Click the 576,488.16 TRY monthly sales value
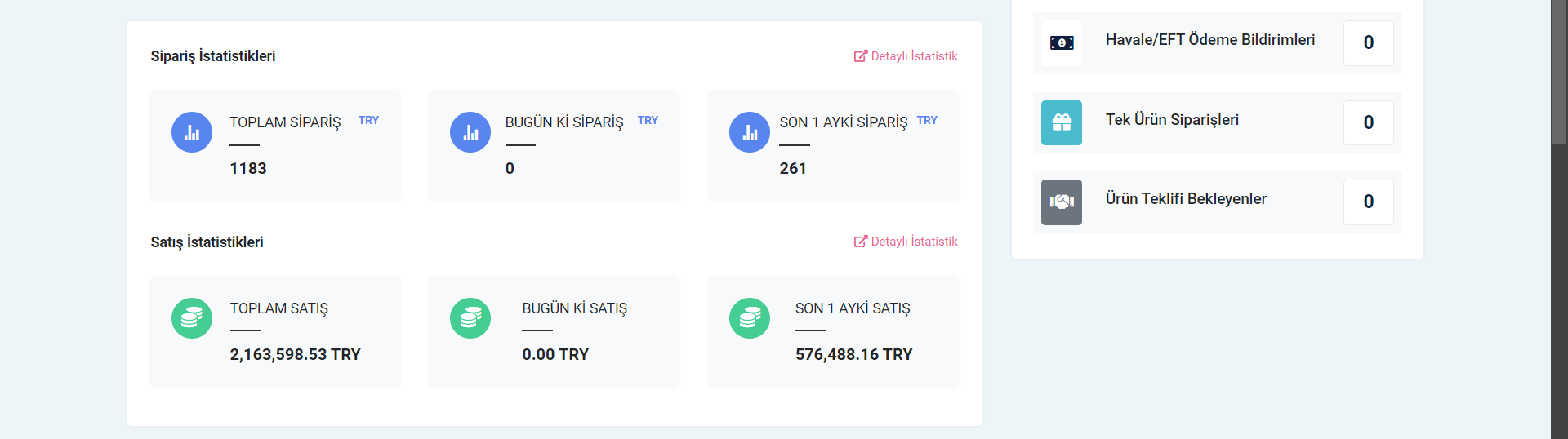Image resolution: width=1568 pixels, height=439 pixels. point(853,355)
